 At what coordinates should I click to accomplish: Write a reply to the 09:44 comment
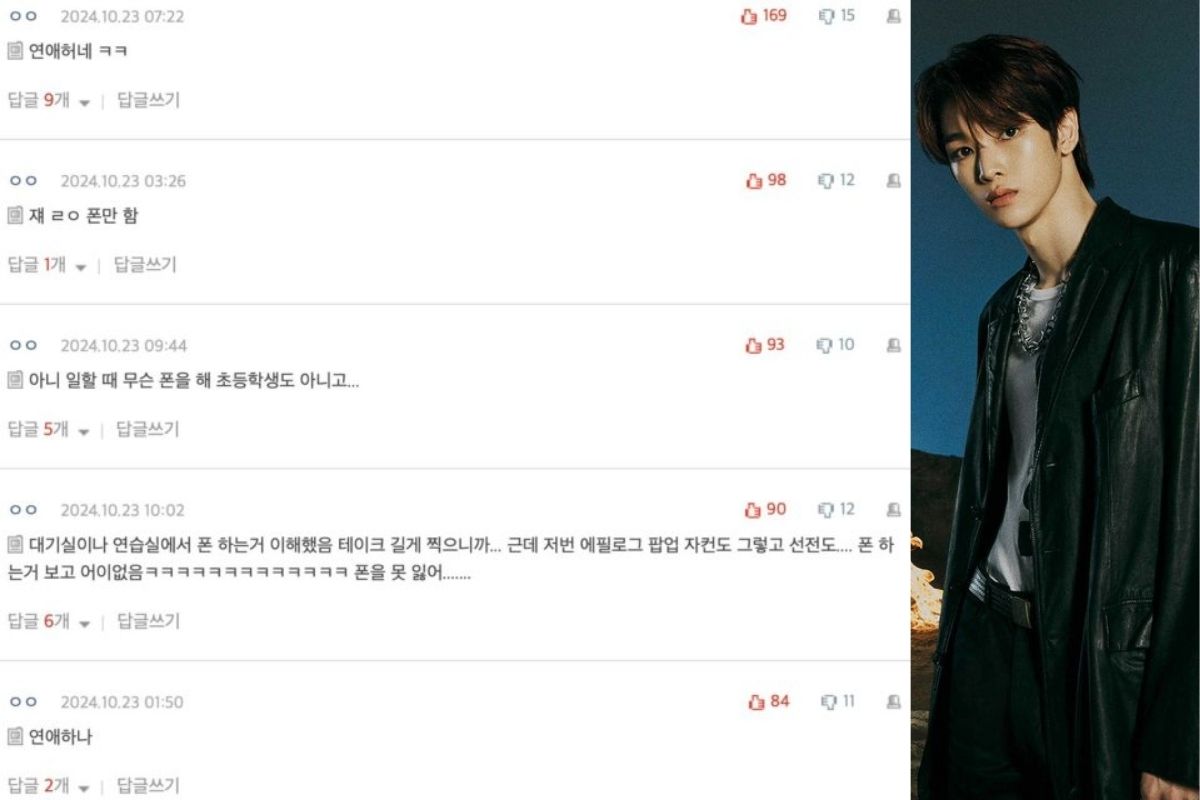click(148, 429)
